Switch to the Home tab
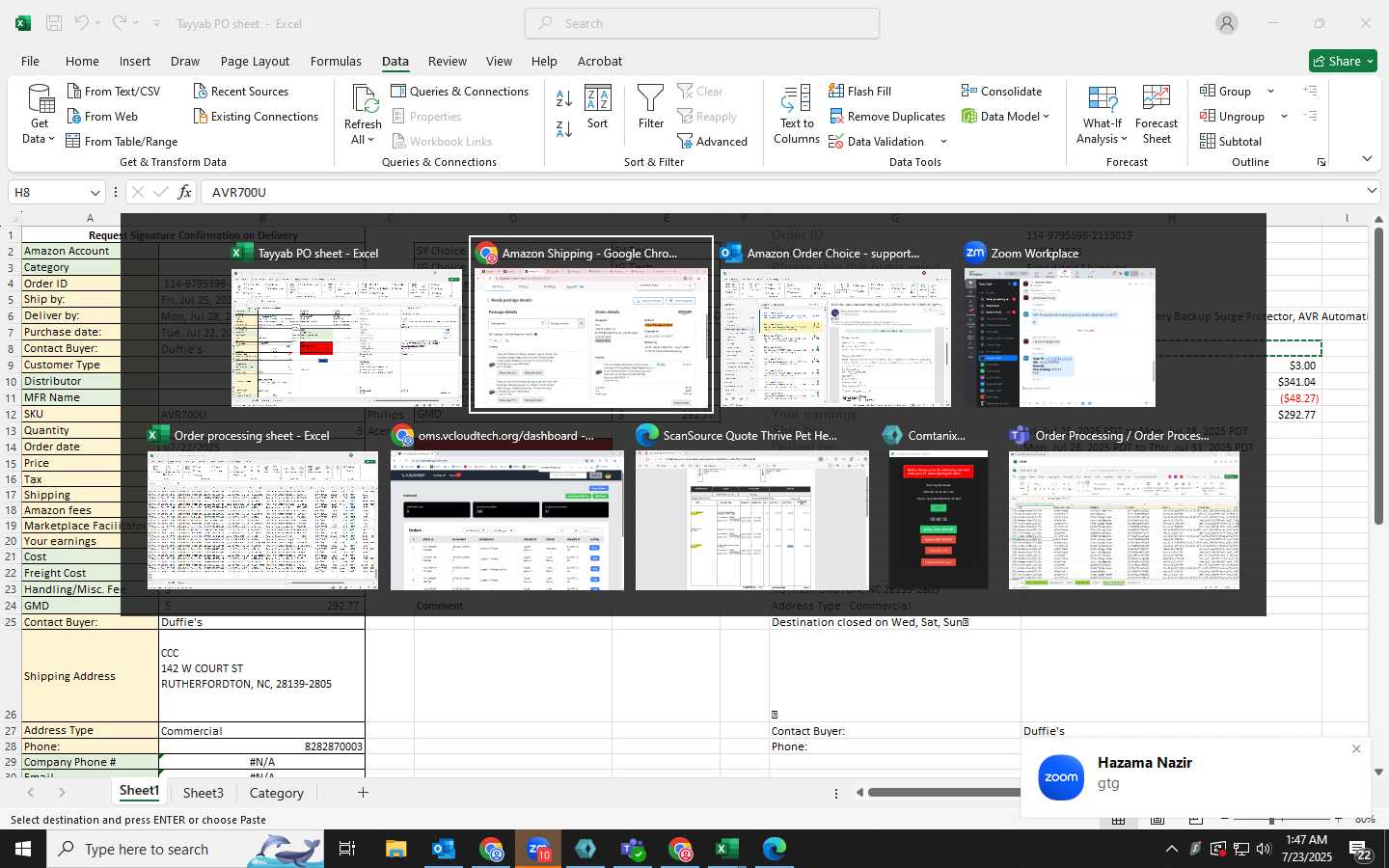The height and width of the screenshot is (868, 1389). pyautogui.click(x=82, y=61)
